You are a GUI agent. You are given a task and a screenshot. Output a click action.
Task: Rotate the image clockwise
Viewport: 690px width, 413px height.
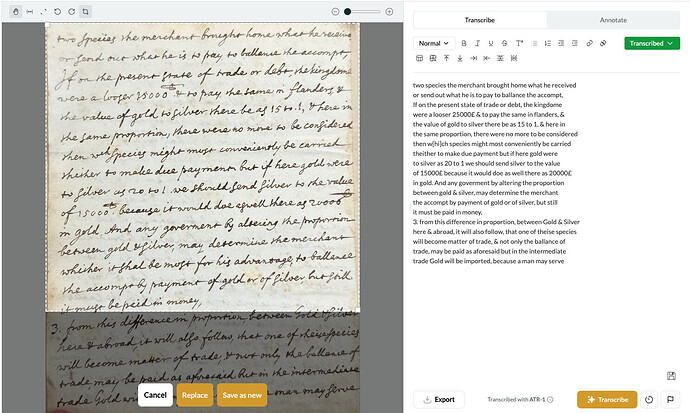[x=69, y=11]
